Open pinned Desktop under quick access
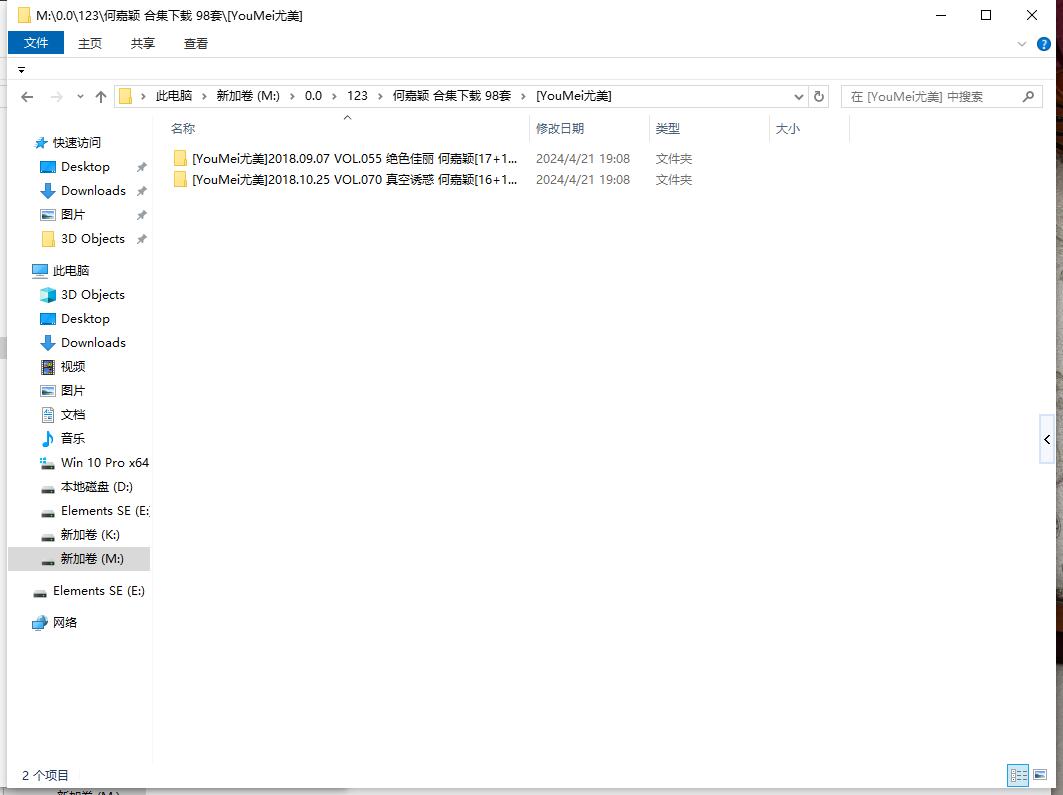1063x795 pixels. (x=85, y=167)
